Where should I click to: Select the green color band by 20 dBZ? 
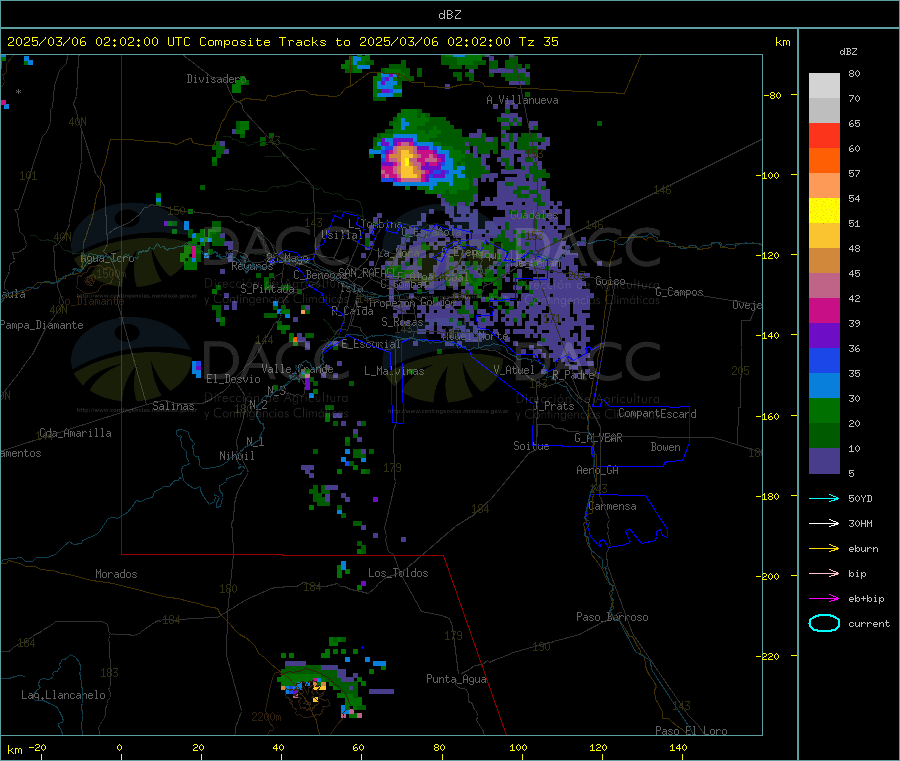point(824,410)
